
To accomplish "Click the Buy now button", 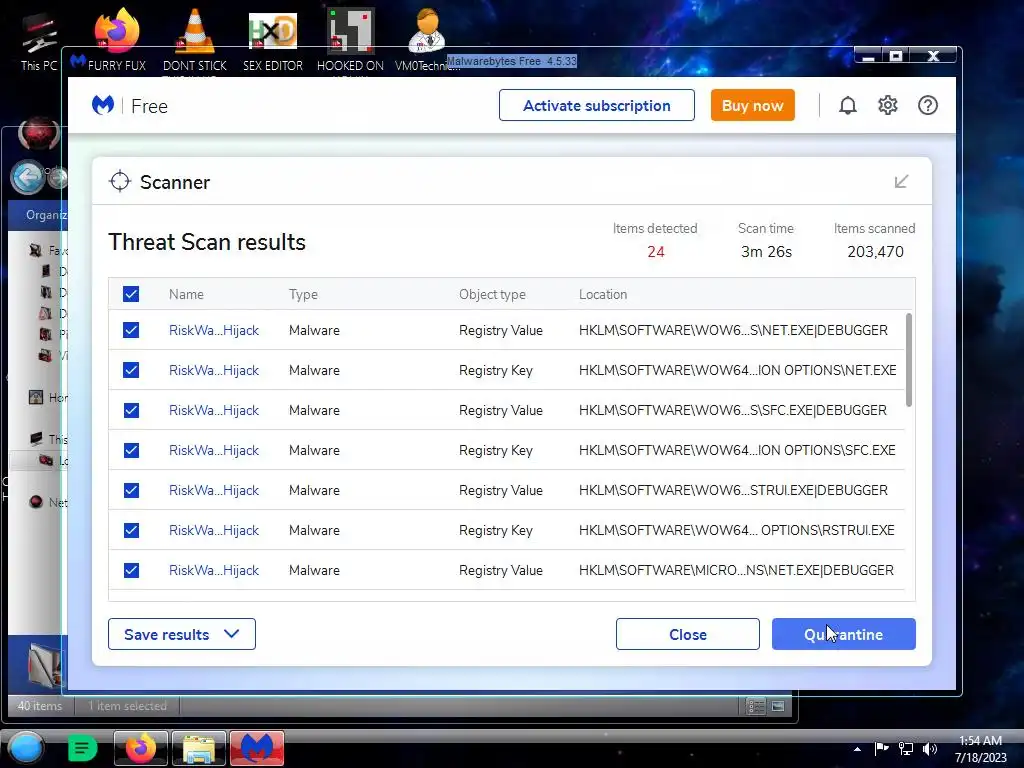I will tap(752, 105).
